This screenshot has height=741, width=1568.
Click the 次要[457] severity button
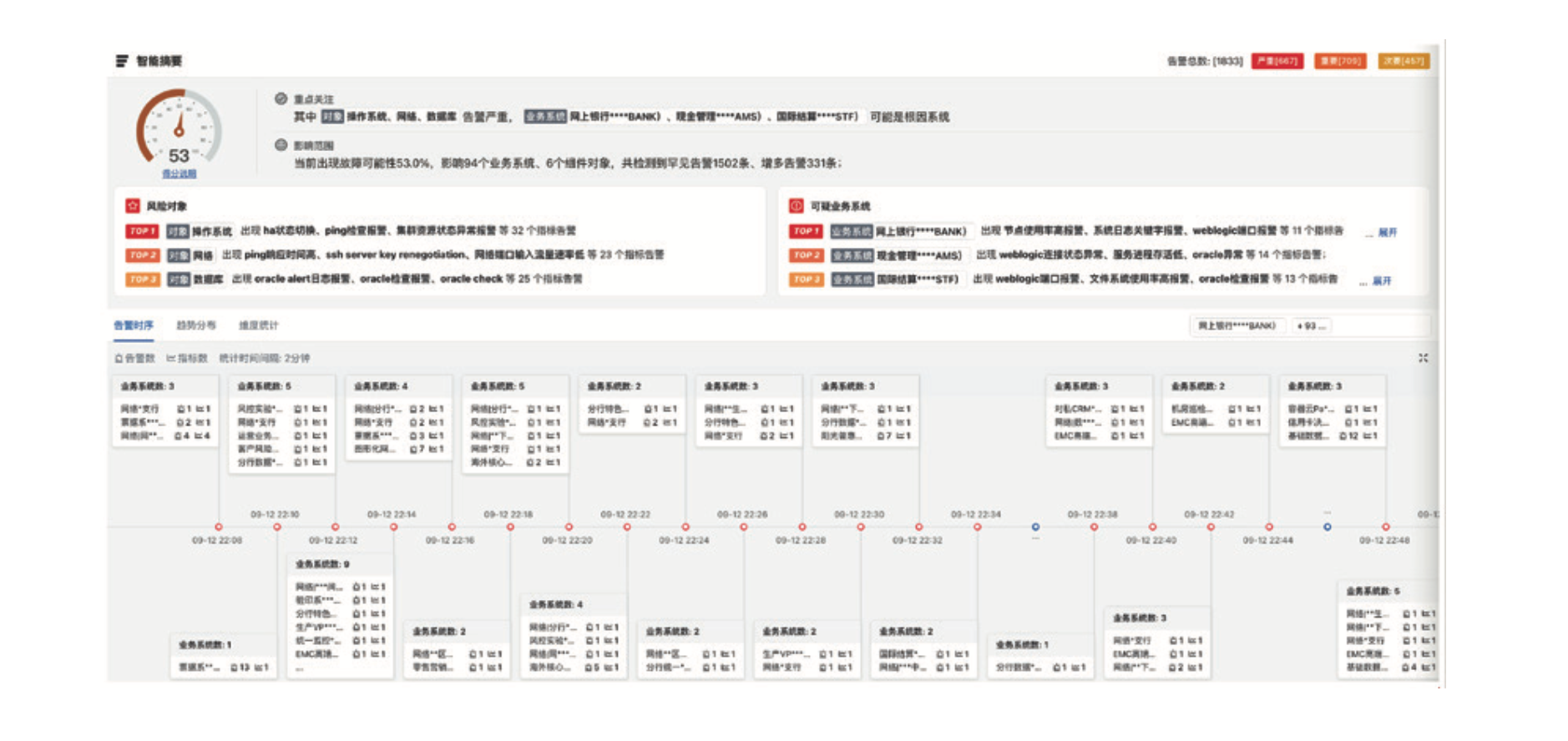(x=1404, y=61)
